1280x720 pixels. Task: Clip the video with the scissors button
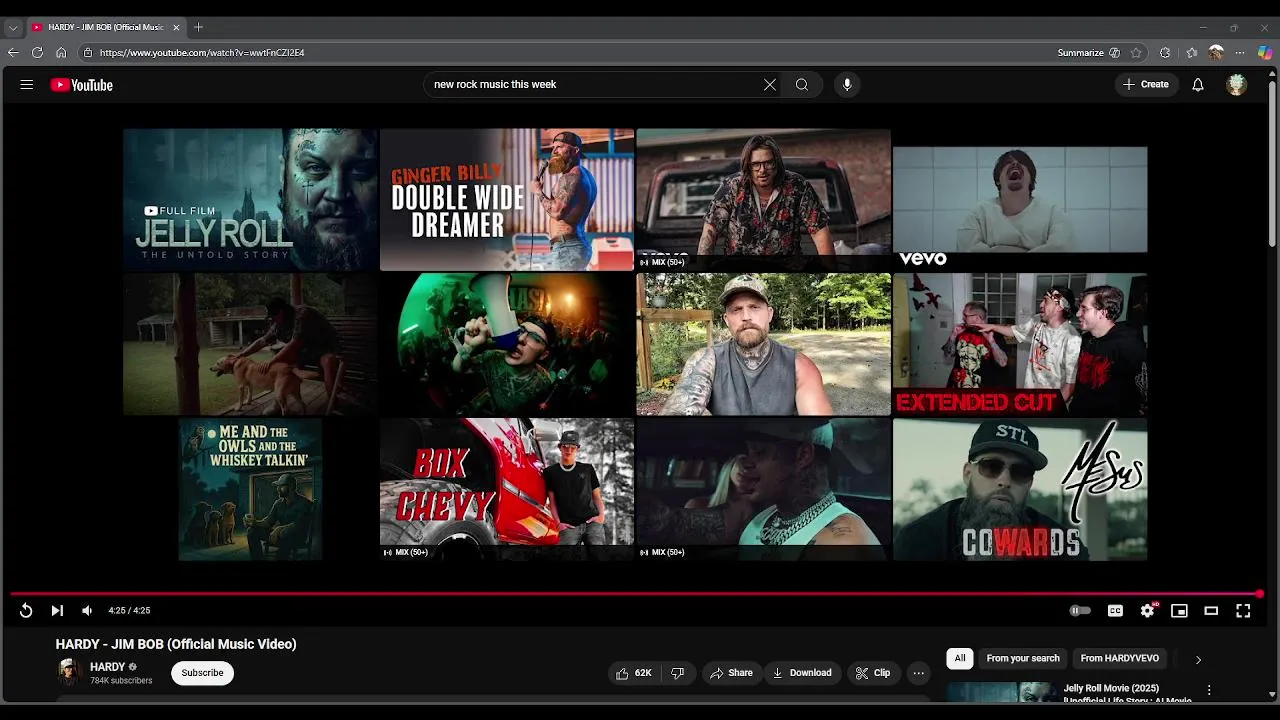(873, 673)
